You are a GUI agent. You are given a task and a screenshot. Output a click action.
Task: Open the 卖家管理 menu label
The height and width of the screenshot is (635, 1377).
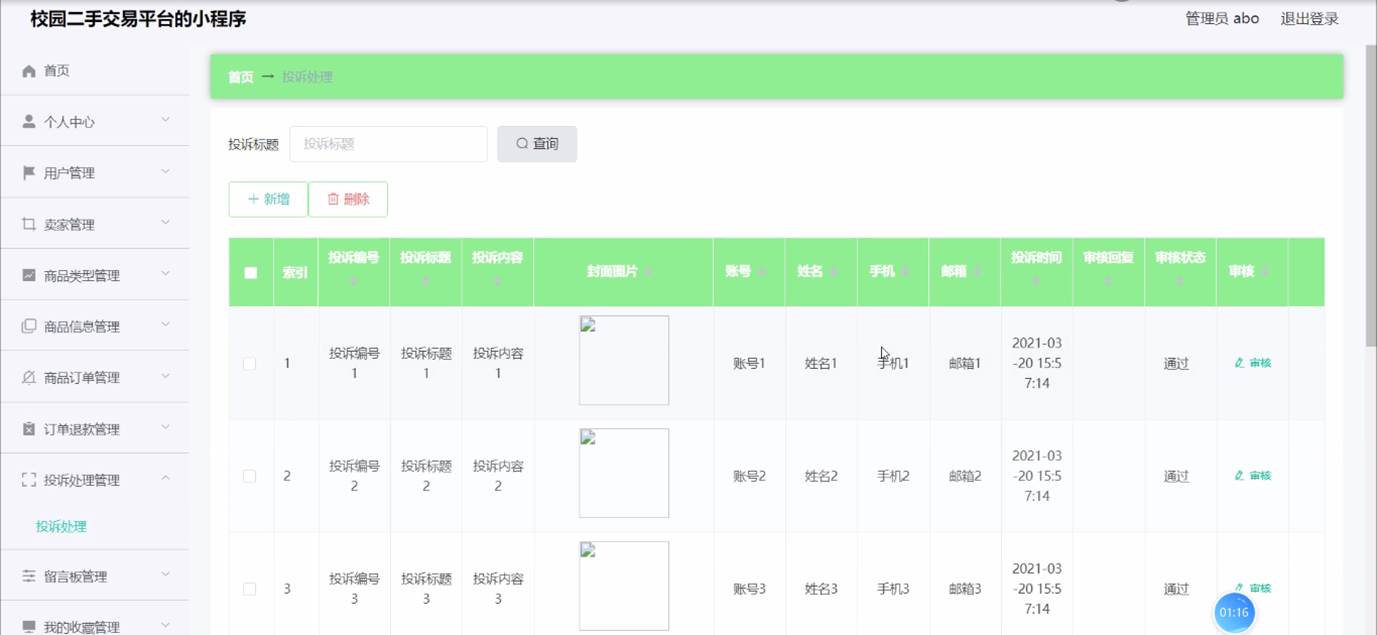pyautogui.click(x=69, y=225)
